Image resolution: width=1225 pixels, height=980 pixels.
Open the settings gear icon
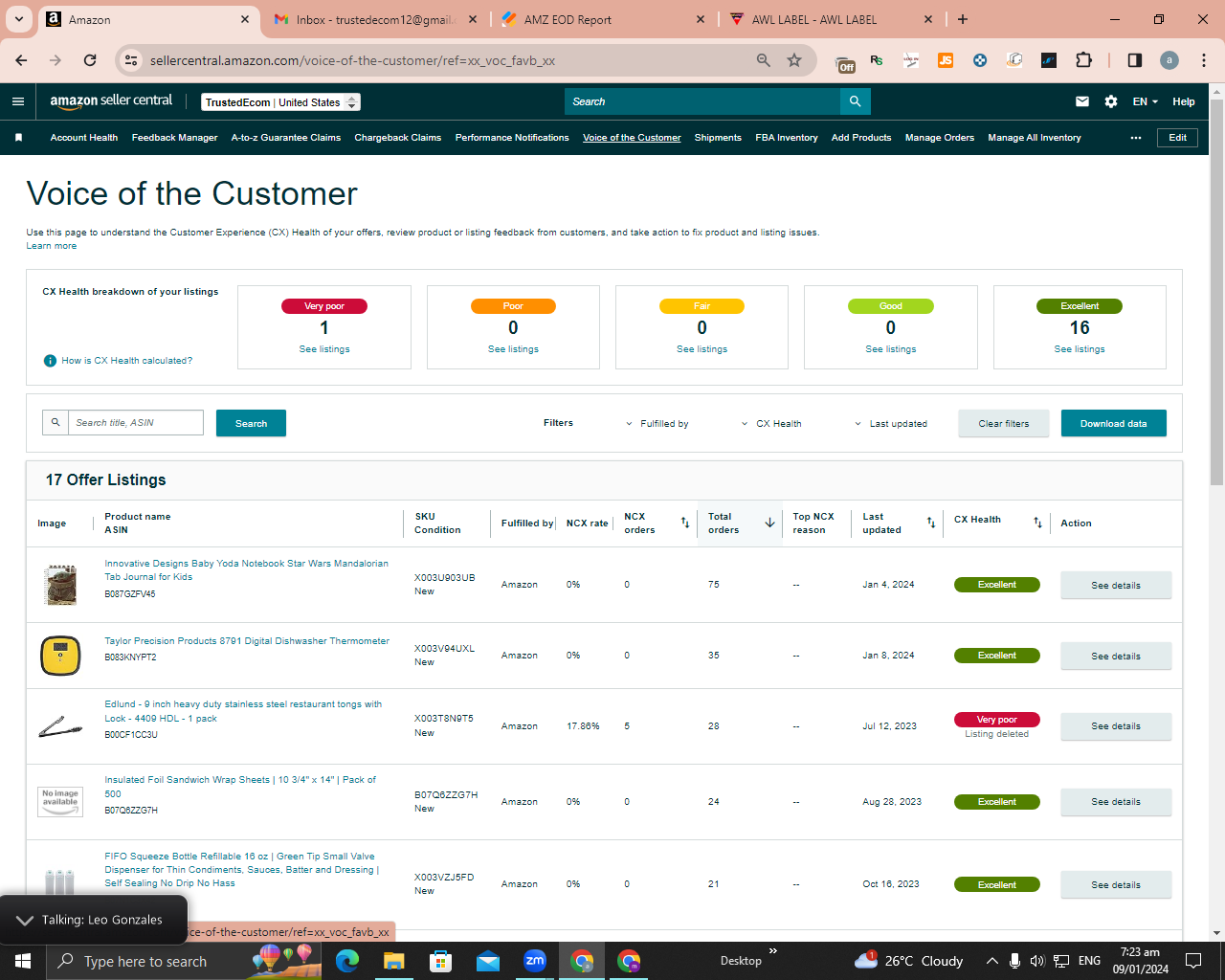pyautogui.click(x=1111, y=101)
